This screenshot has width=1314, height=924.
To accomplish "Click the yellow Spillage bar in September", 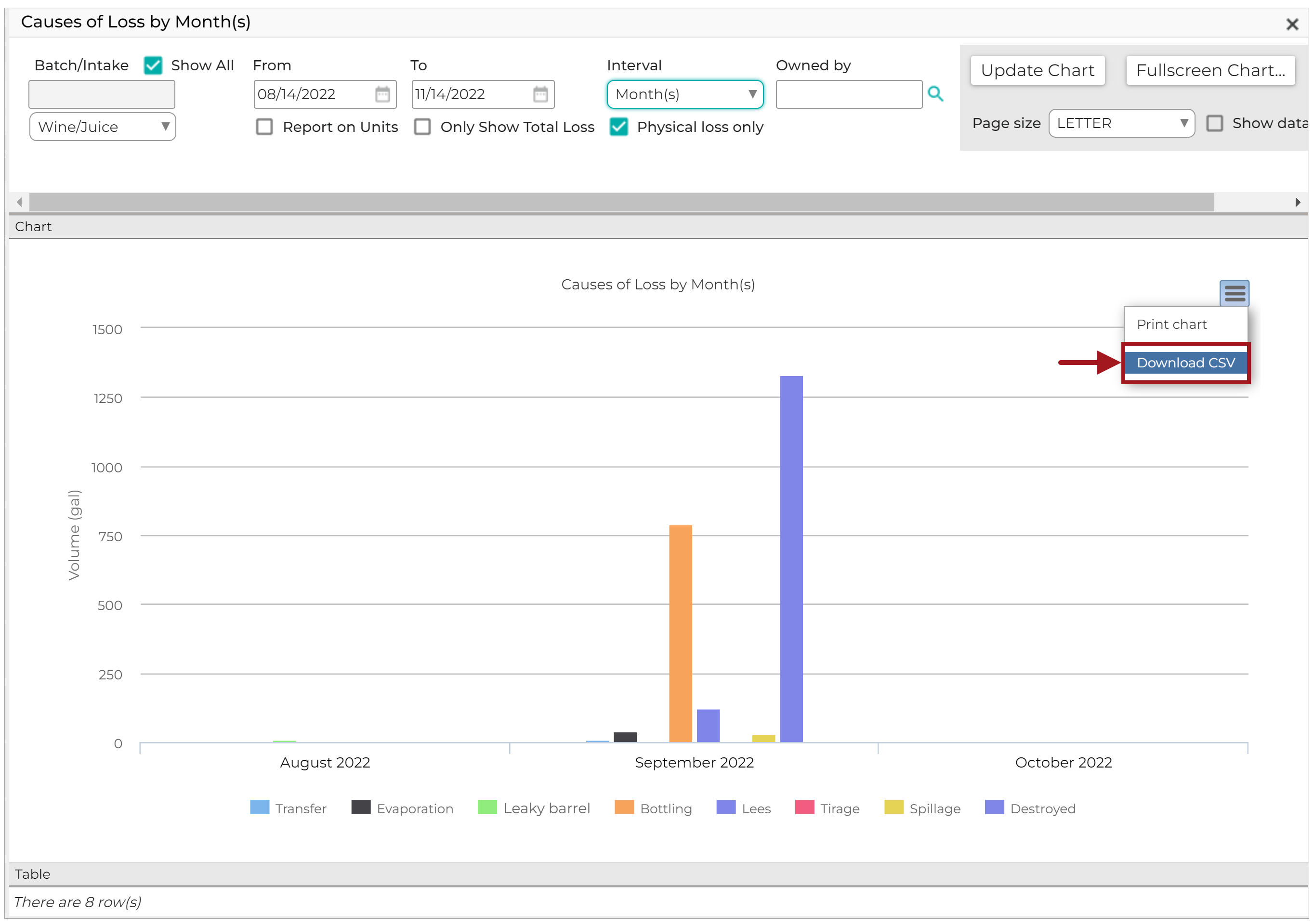I will 763,738.
